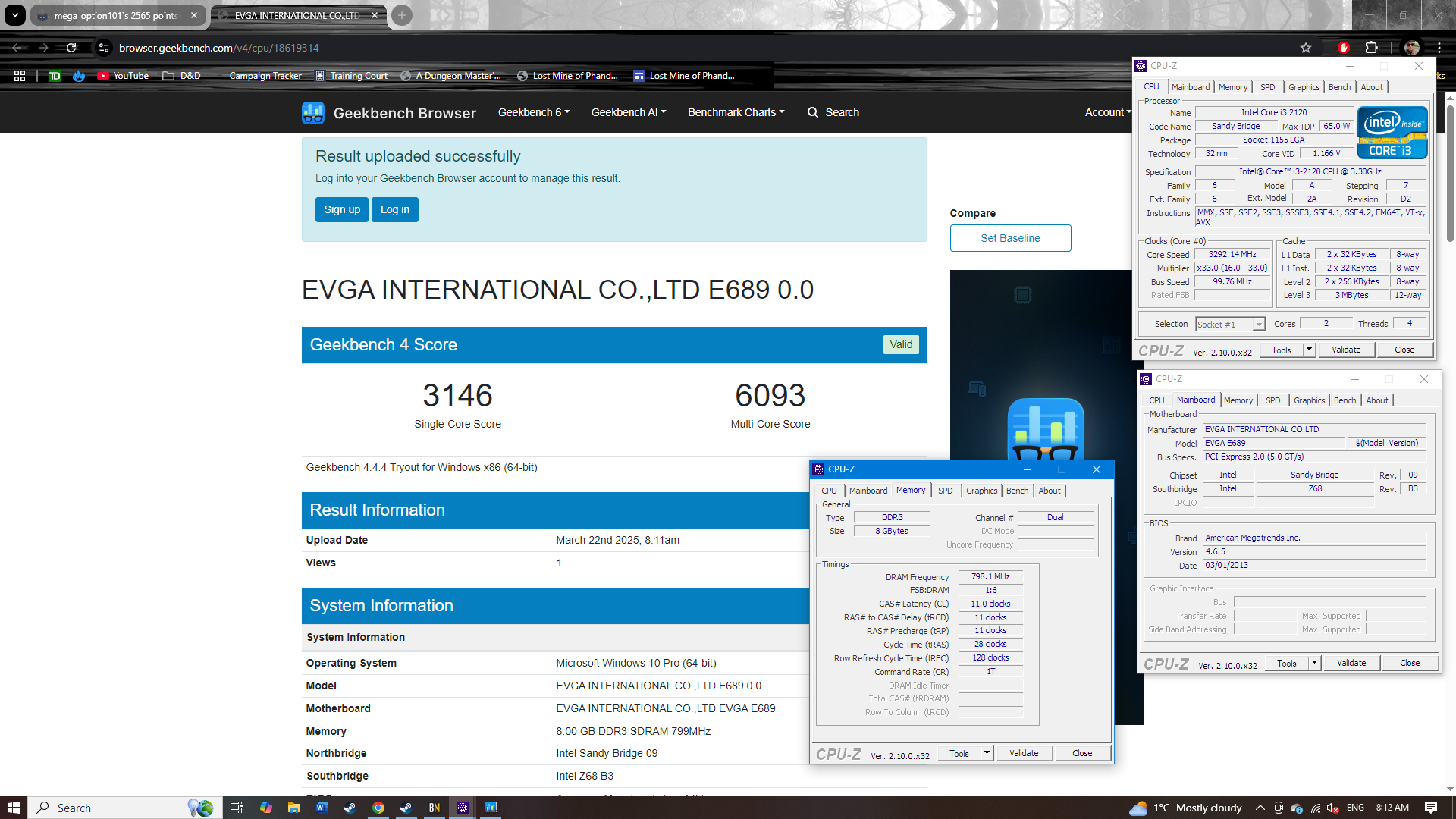Switch to CPU-Z in the taskbar

pyautogui.click(x=462, y=808)
